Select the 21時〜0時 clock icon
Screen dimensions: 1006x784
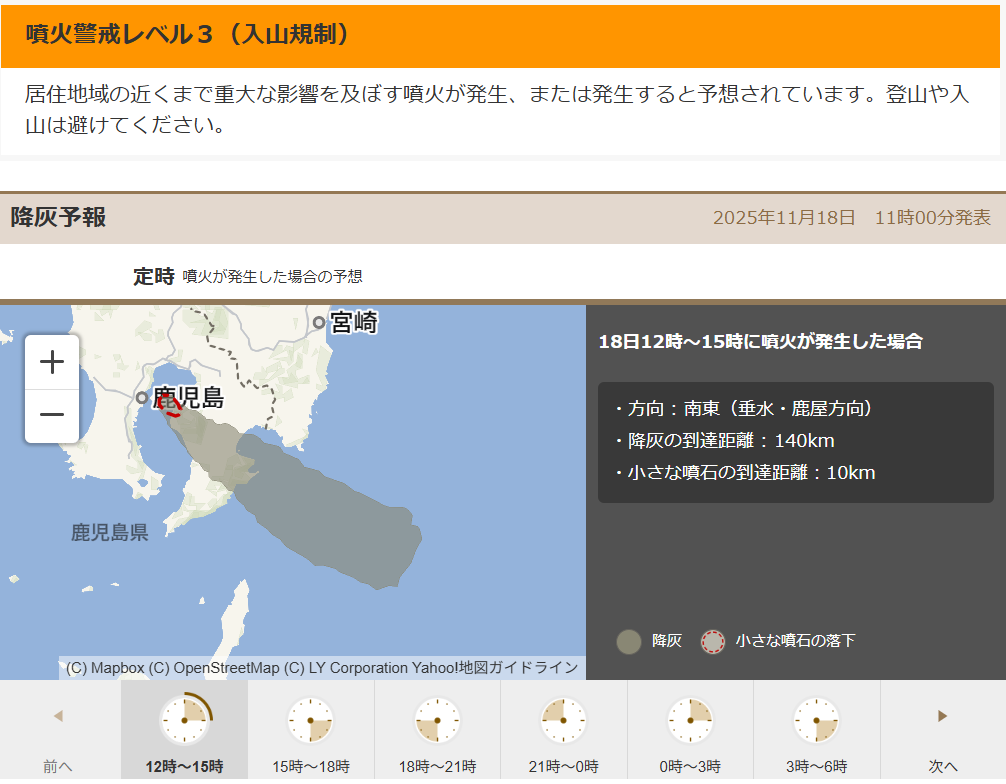coord(564,720)
